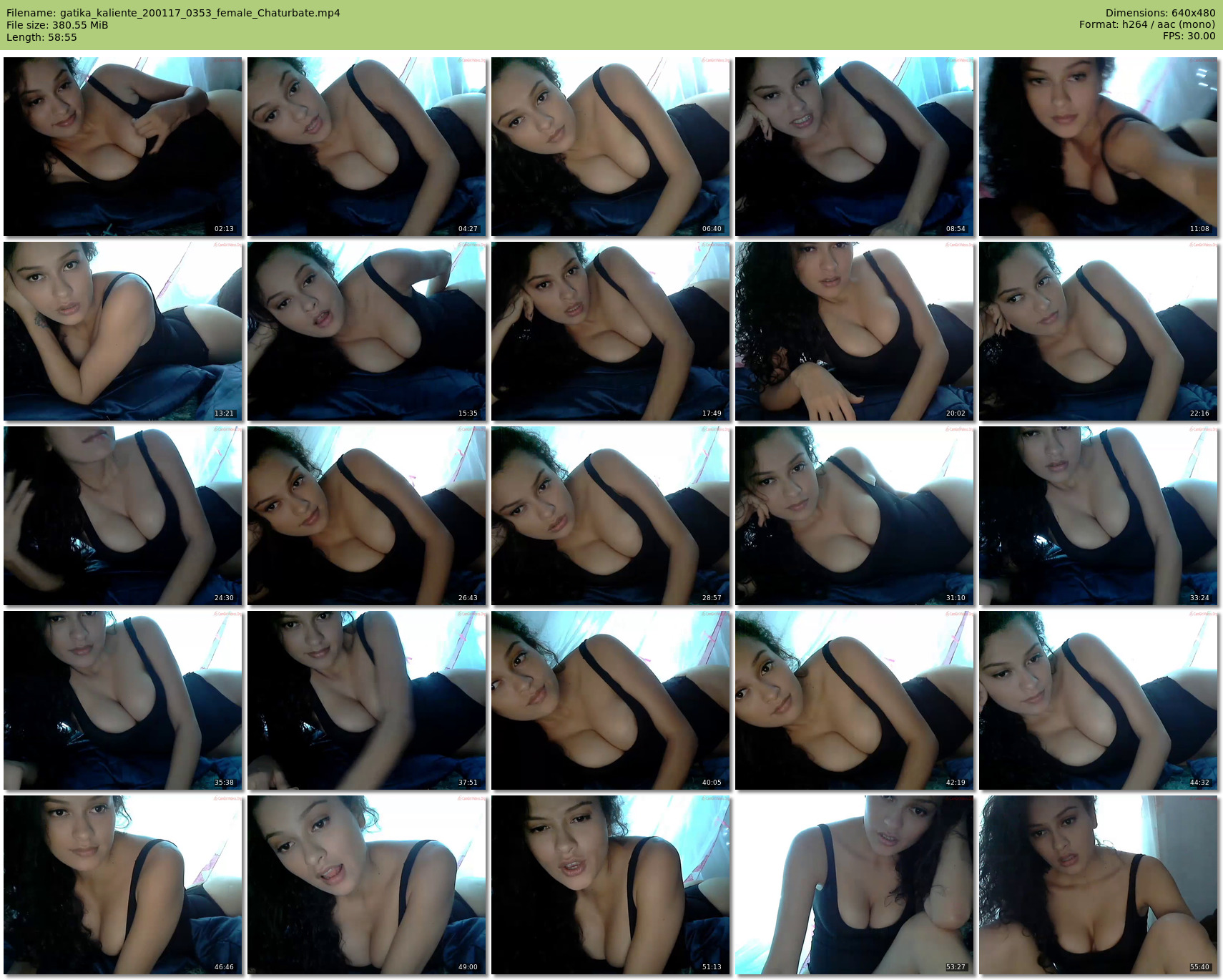Image resolution: width=1223 pixels, height=980 pixels.
Task: Select the frame marked 04:27
Action: 366,147
